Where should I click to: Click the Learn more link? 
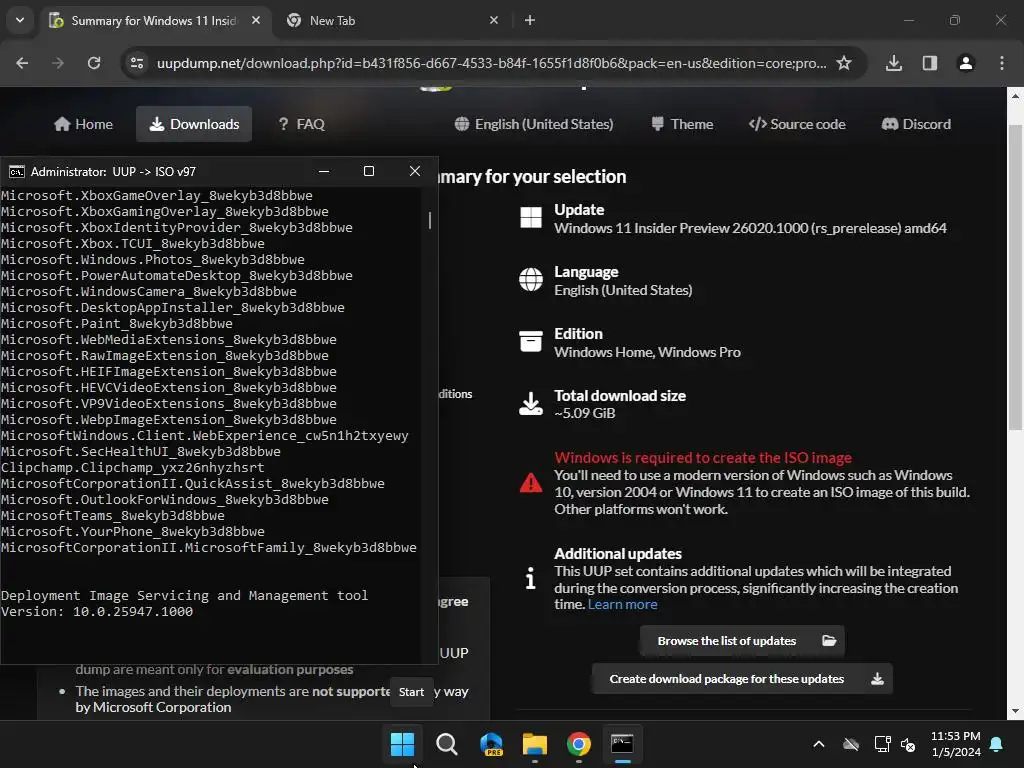[x=622, y=605]
